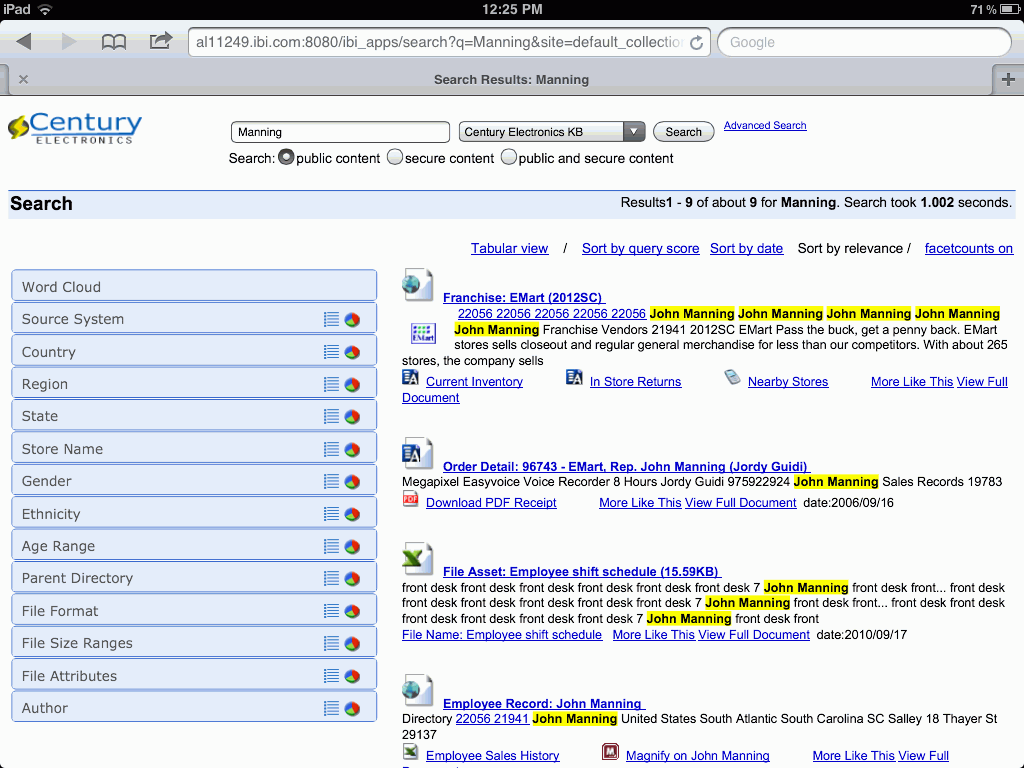Screen dimensions: 1024x768
Task: Click the State list icon
Action: [x=332, y=416]
